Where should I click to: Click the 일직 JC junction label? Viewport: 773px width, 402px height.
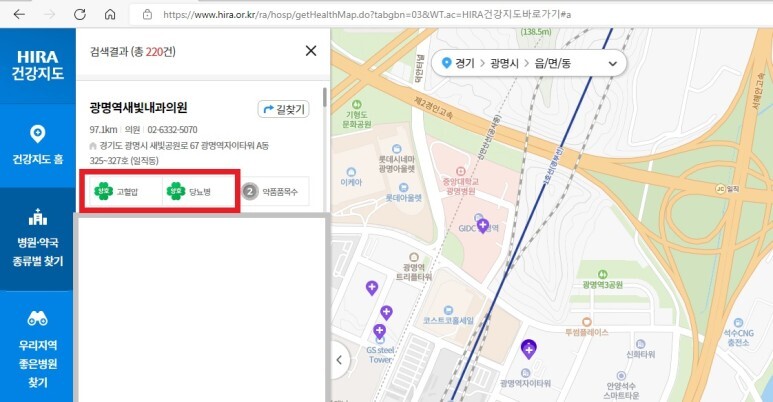tap(727, 189)
